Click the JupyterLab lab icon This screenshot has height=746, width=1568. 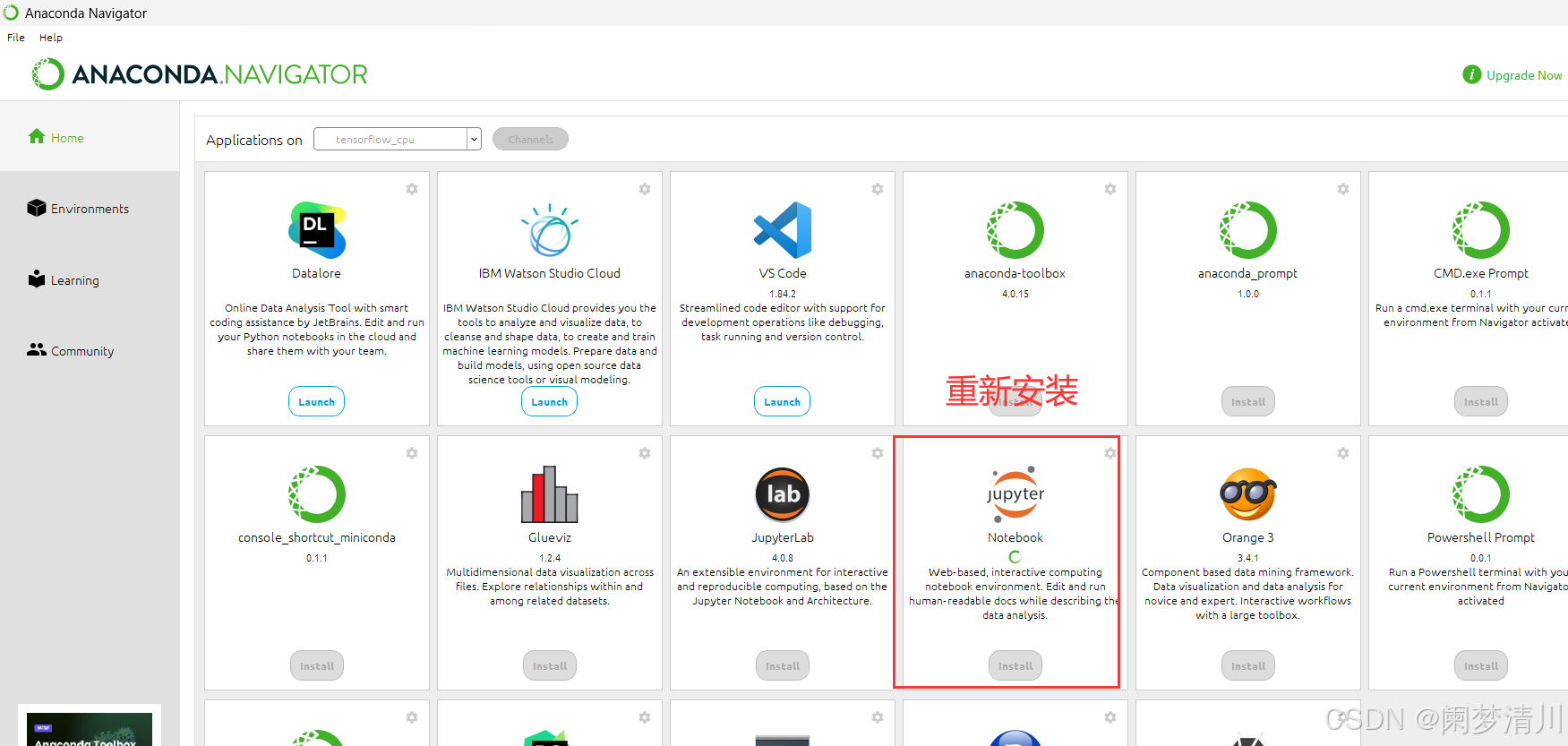783,494
